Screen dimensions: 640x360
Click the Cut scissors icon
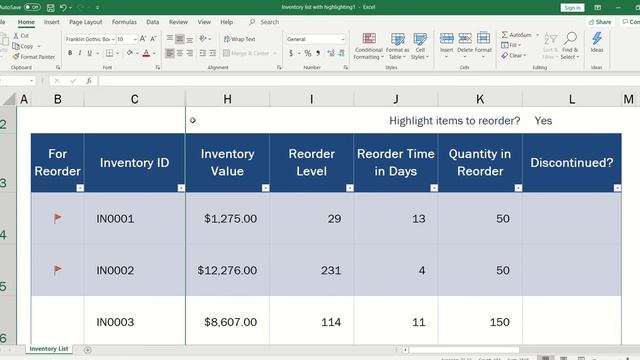[x=16, y=36]
